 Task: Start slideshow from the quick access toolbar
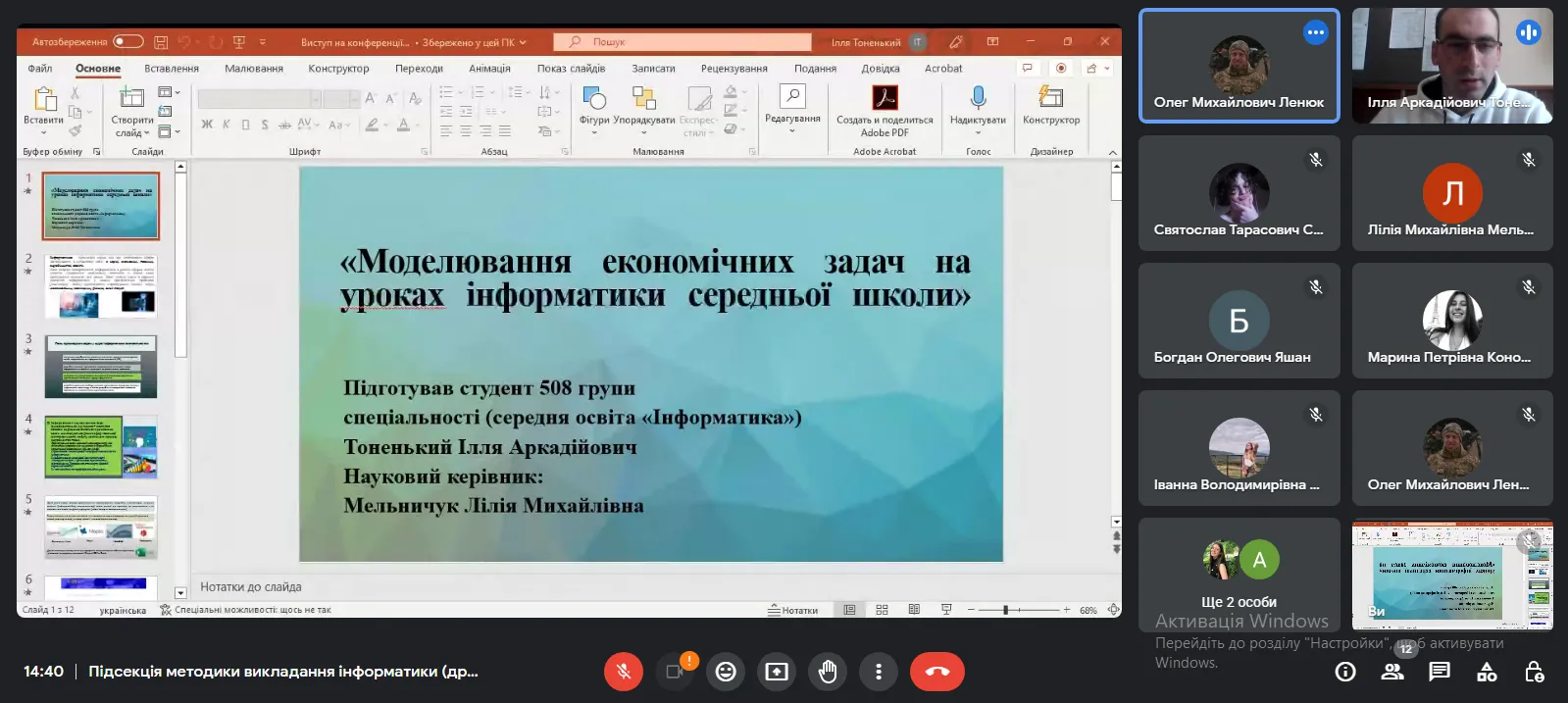tap(239, 42)
